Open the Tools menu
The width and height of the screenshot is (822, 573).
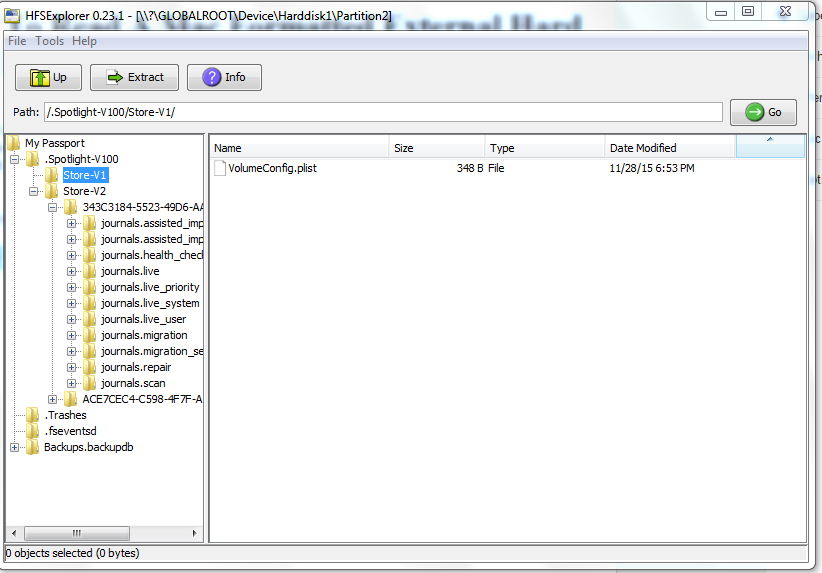pyautogui.click(x=49, y=41)
